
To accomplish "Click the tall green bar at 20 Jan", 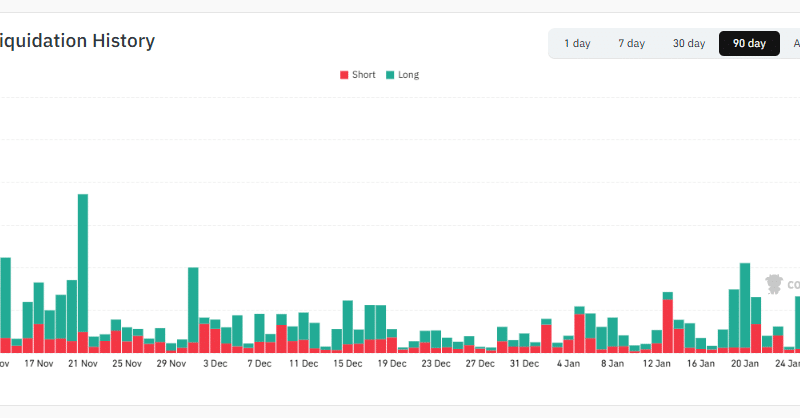I will coord(744,300).
